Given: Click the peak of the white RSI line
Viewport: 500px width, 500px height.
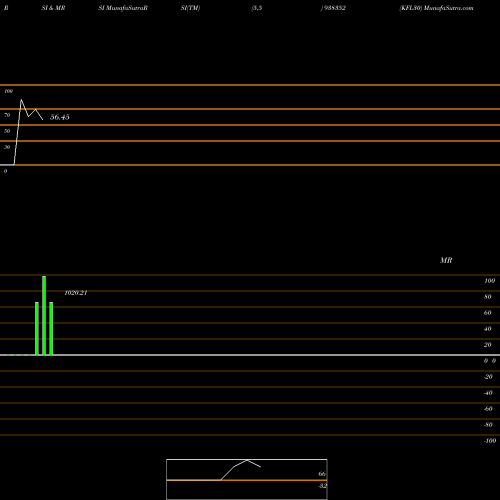Looking at the screenshot, I should (x=21, y=100).
